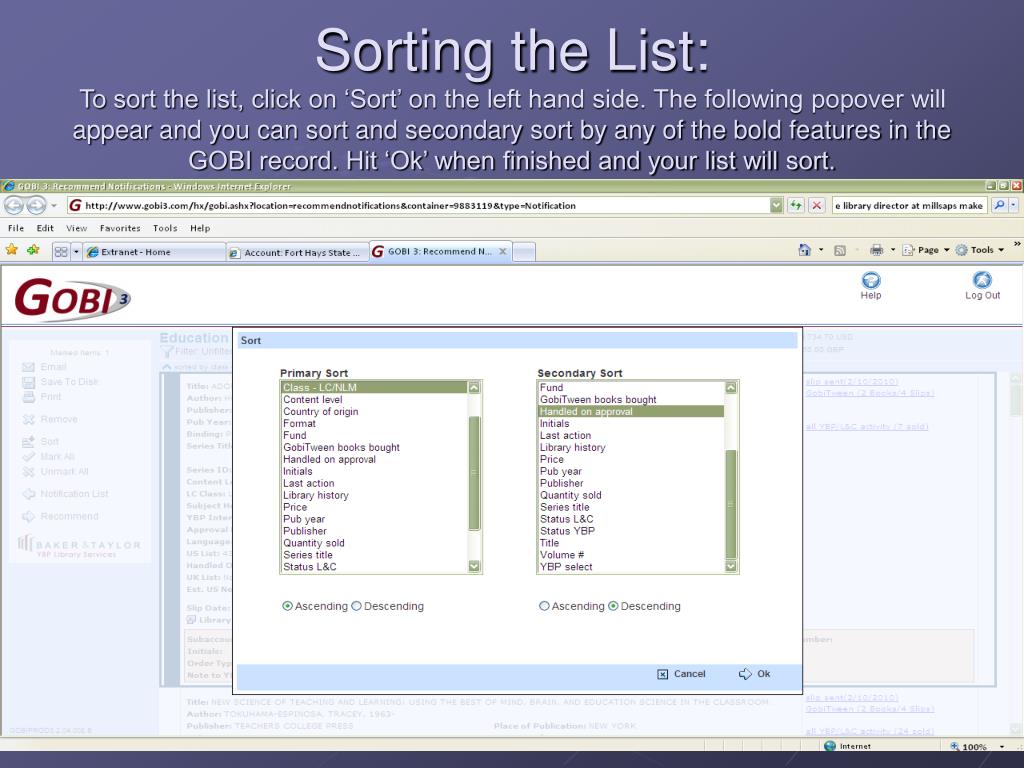Click the browser Back arrow button
The width and height of the screenshot is (1024, 768).
coord(14,205)
